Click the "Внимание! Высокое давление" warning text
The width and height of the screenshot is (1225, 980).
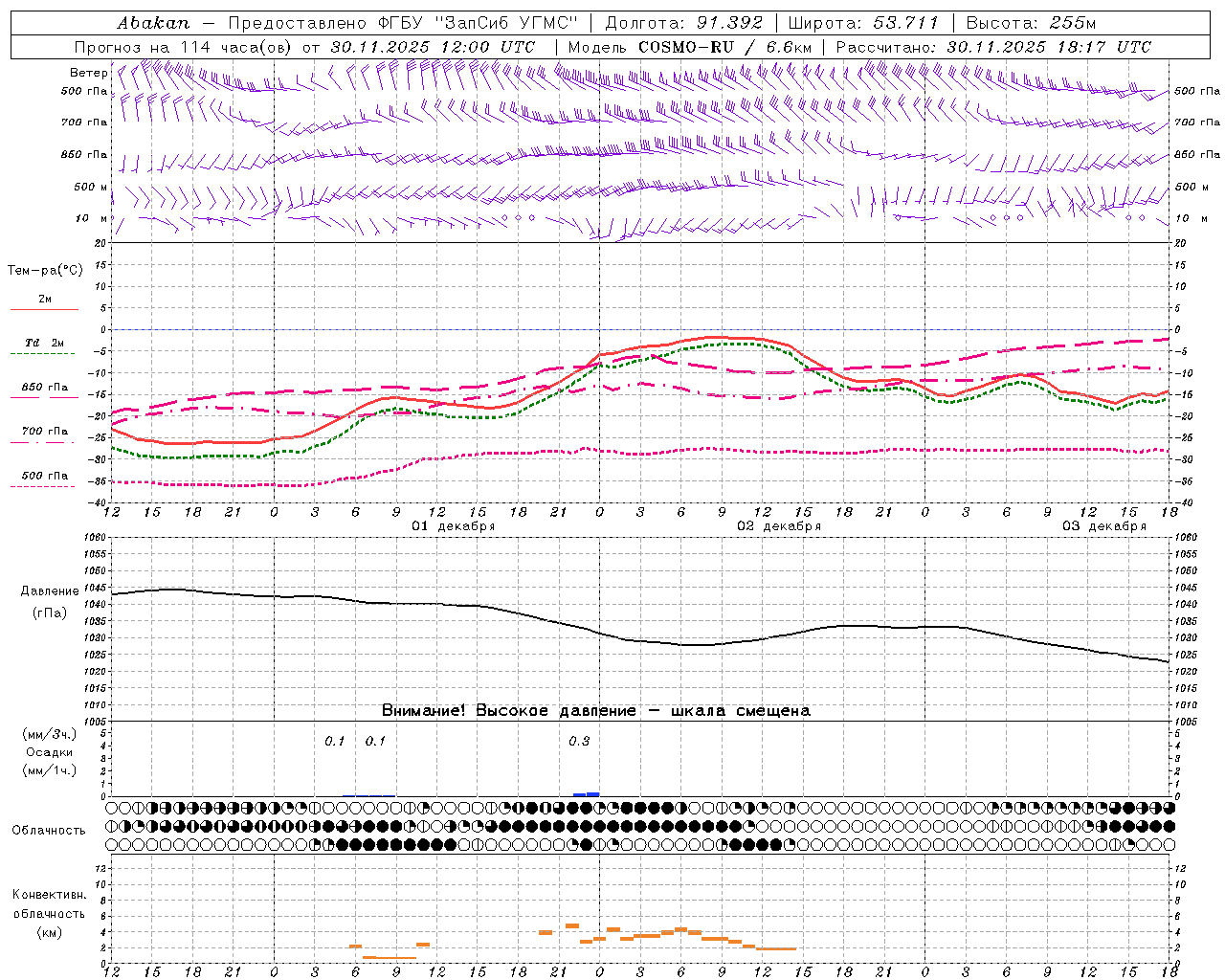(508, 711)
